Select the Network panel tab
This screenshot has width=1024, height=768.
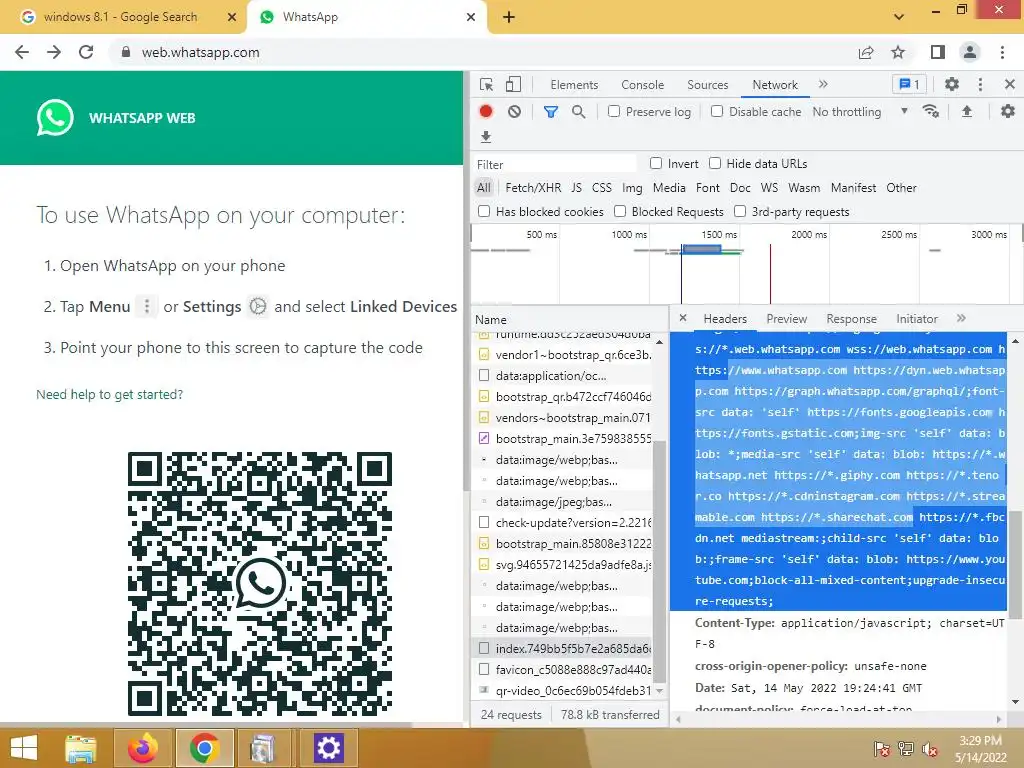pyautogui.click(x=775, y=84)
